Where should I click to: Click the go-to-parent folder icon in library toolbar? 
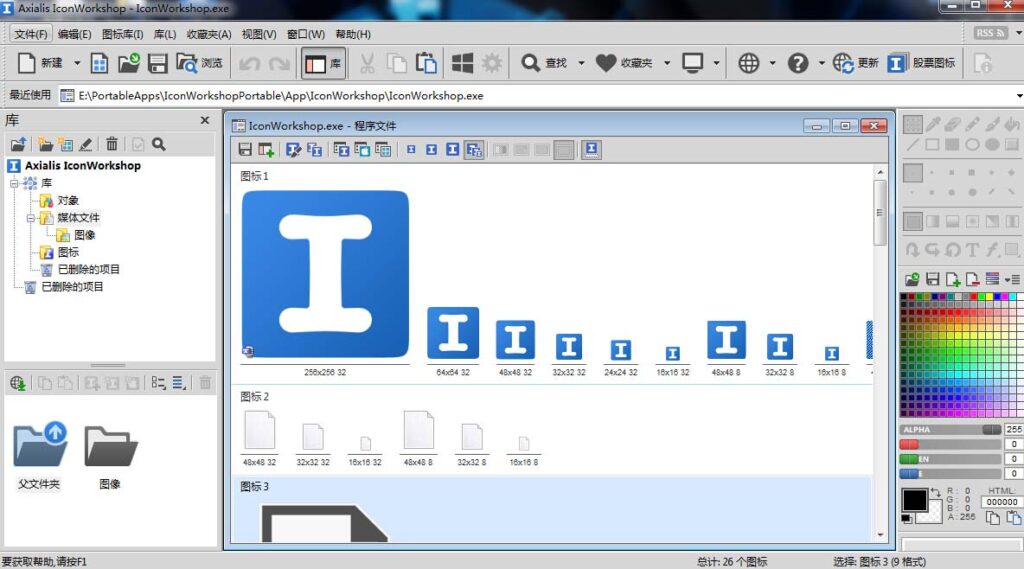[18, 144]
